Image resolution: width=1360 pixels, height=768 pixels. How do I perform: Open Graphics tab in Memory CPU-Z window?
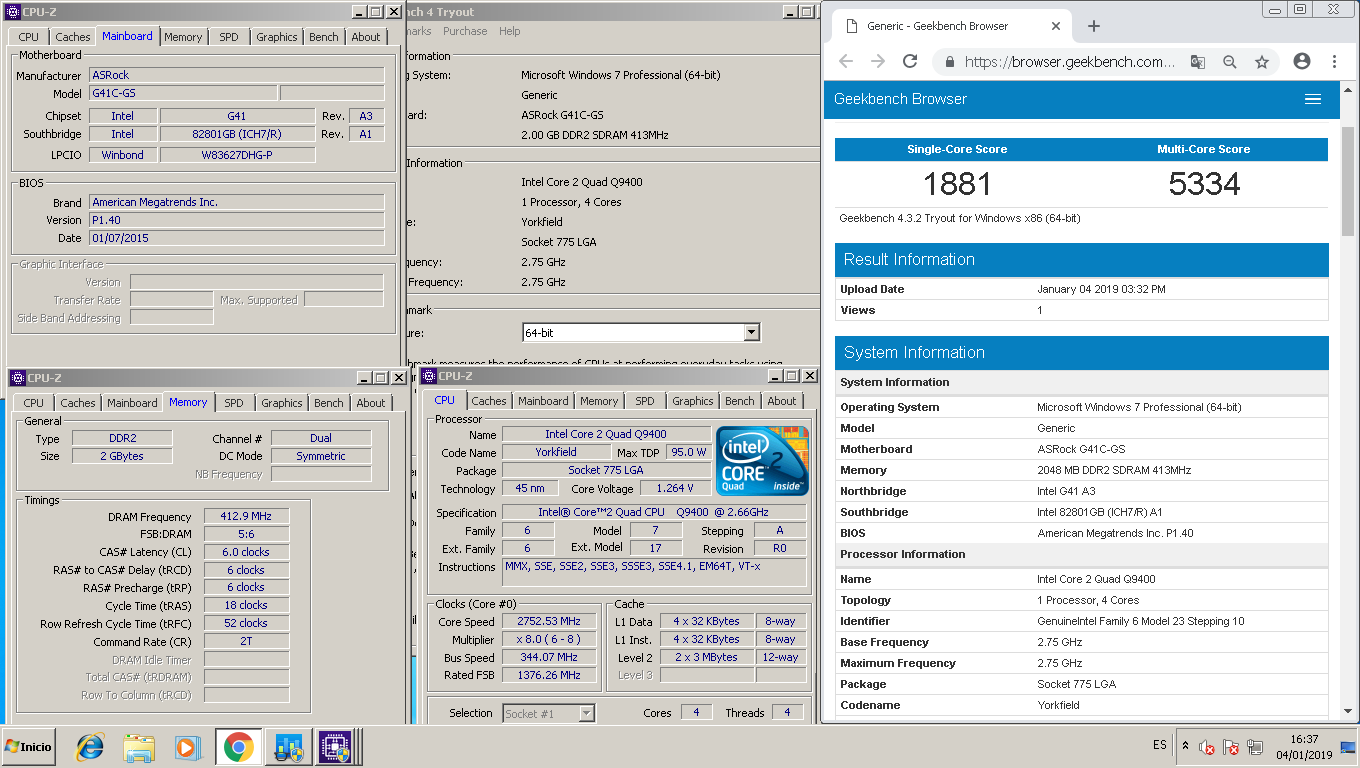point(282,403)
